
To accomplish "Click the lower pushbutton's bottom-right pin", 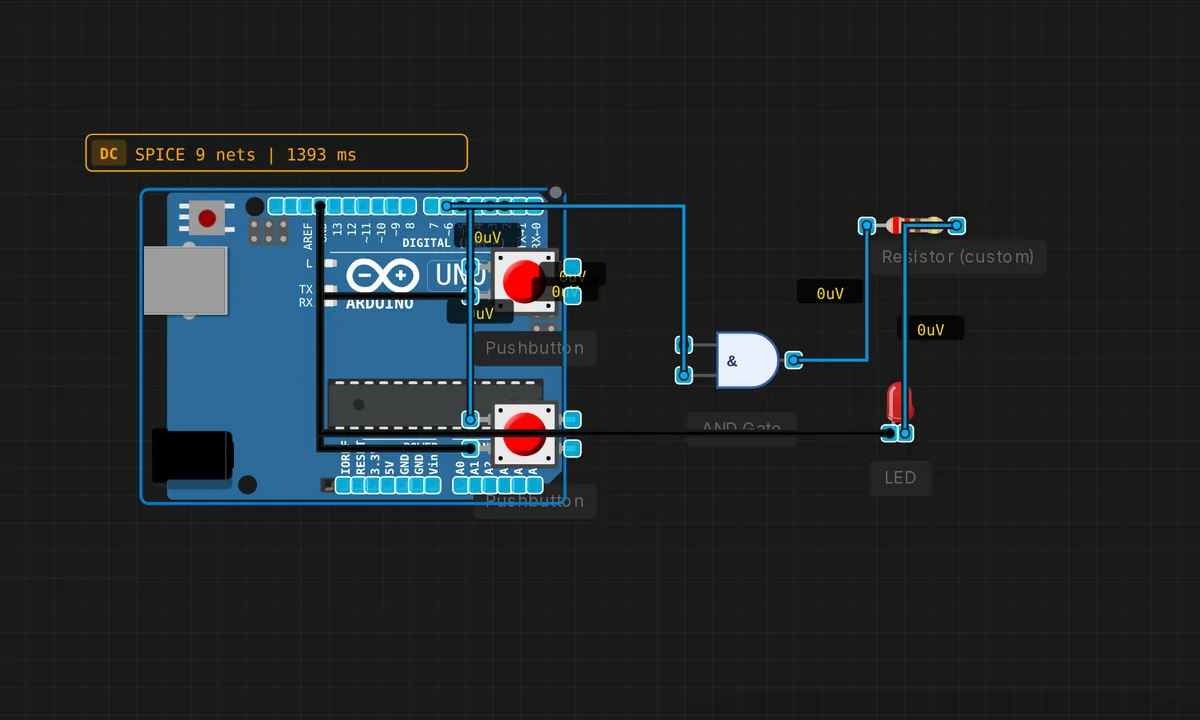I will coord(573,448).
